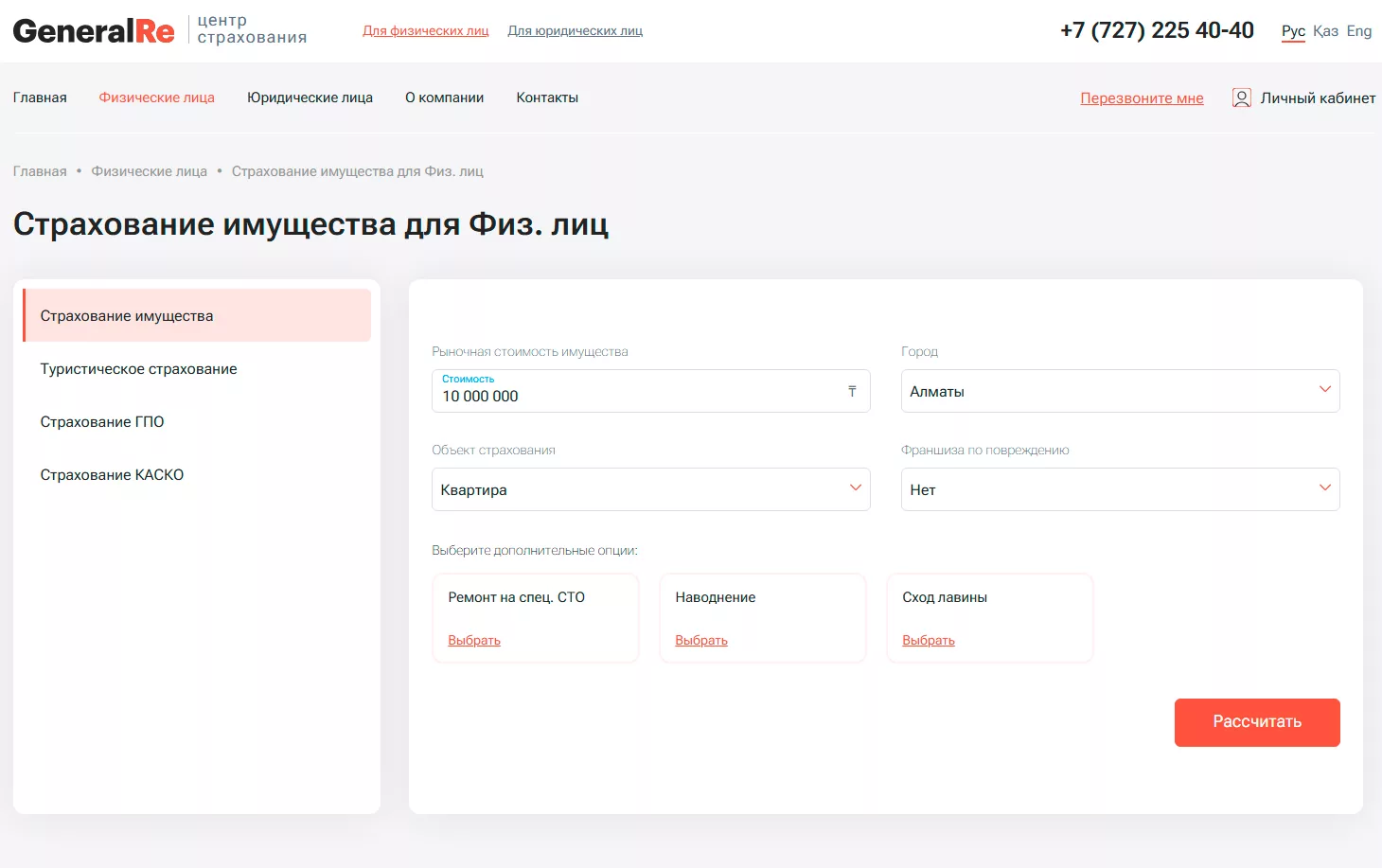Click the Для юридических лиц header link
Screen dimensions: 1382x868
[576, 31]
